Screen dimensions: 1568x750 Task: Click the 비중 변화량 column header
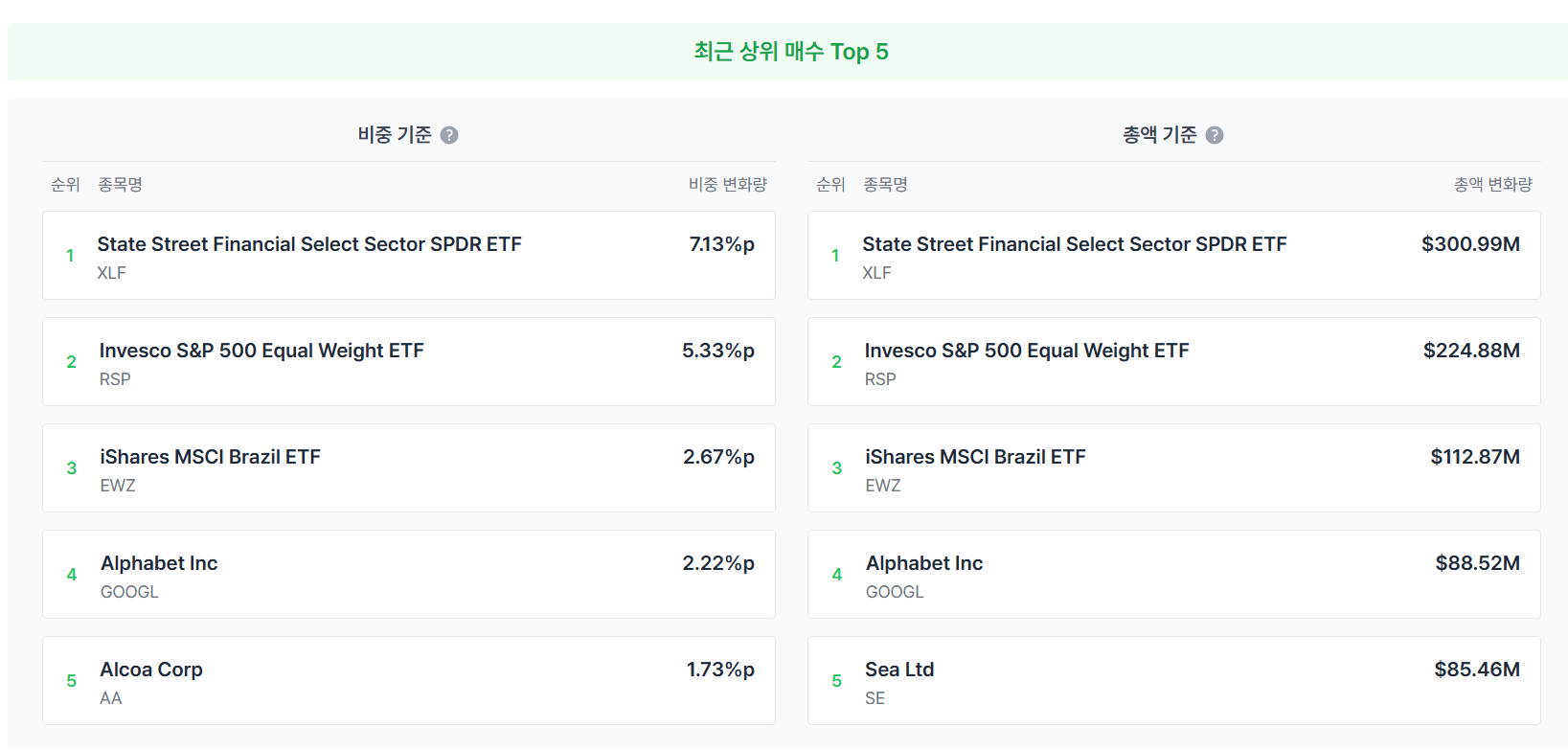(728, 185)
